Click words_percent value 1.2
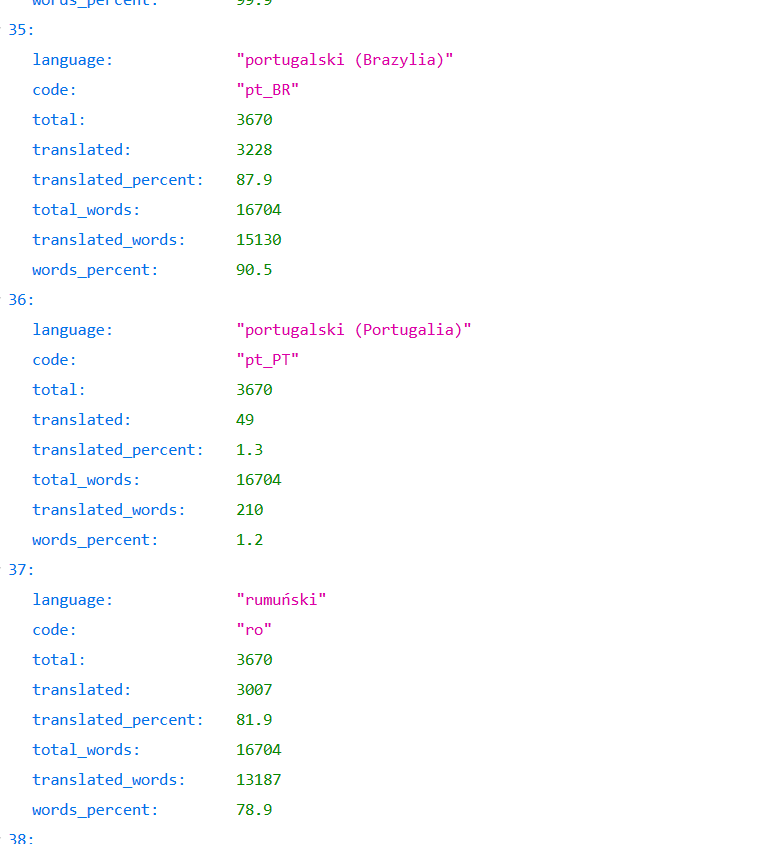The width and height of the screenshot is (776, 844). [x=250, y=540]
